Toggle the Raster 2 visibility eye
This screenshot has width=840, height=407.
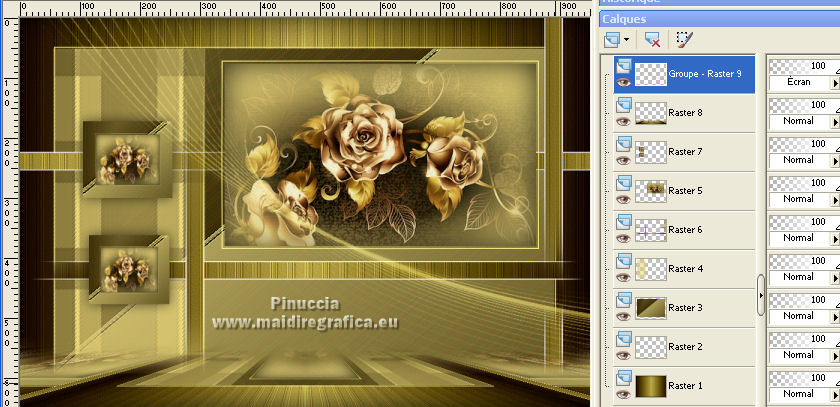coord(623,356)
